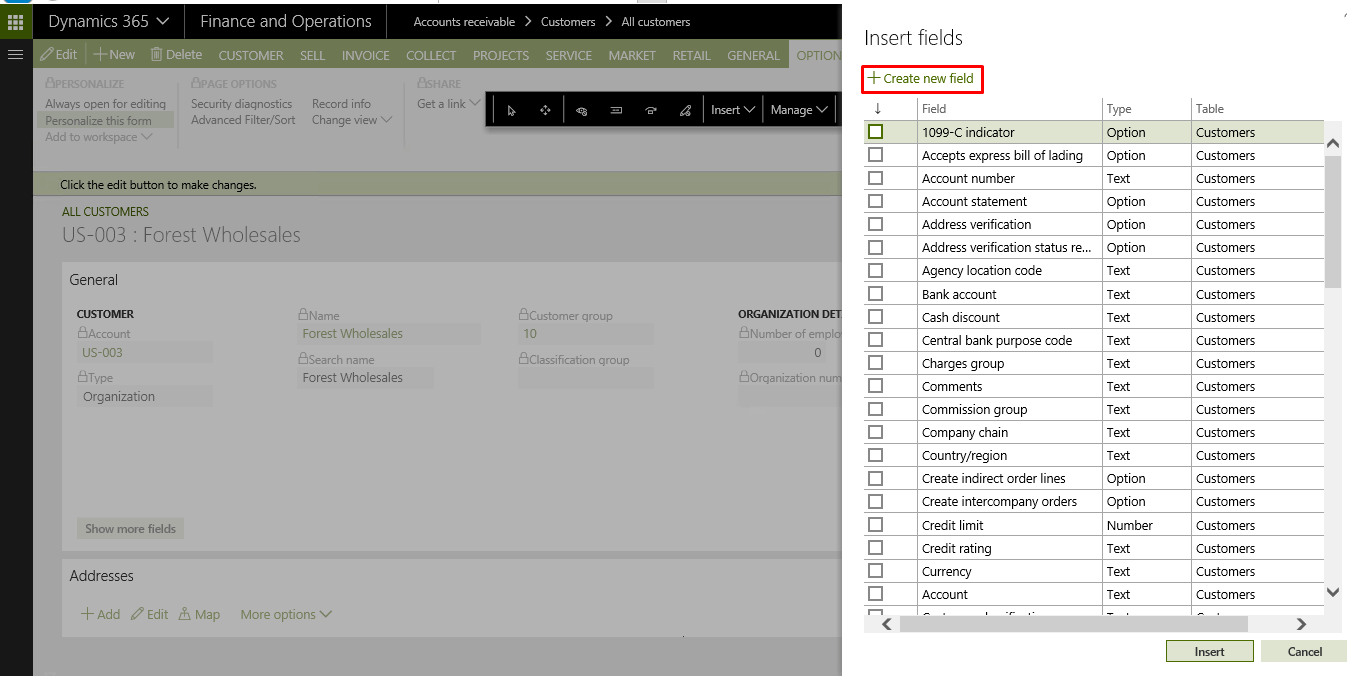Click Accounts receivable in the breadcrumb

(464, 21)
